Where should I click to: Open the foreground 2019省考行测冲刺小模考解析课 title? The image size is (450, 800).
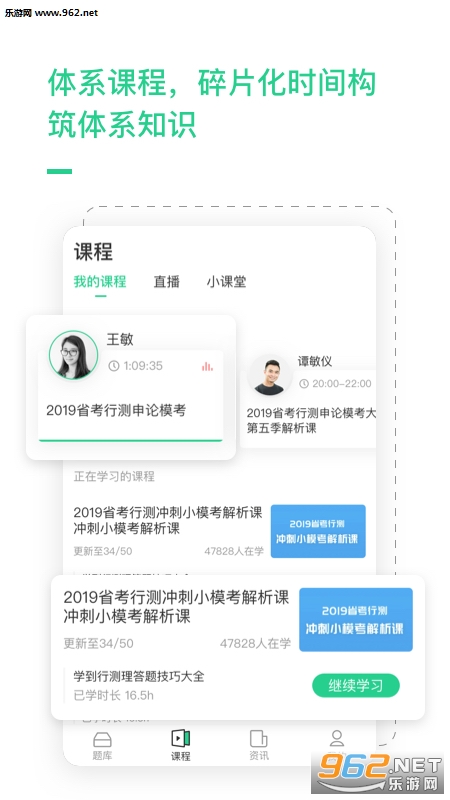tap(177, 607)
